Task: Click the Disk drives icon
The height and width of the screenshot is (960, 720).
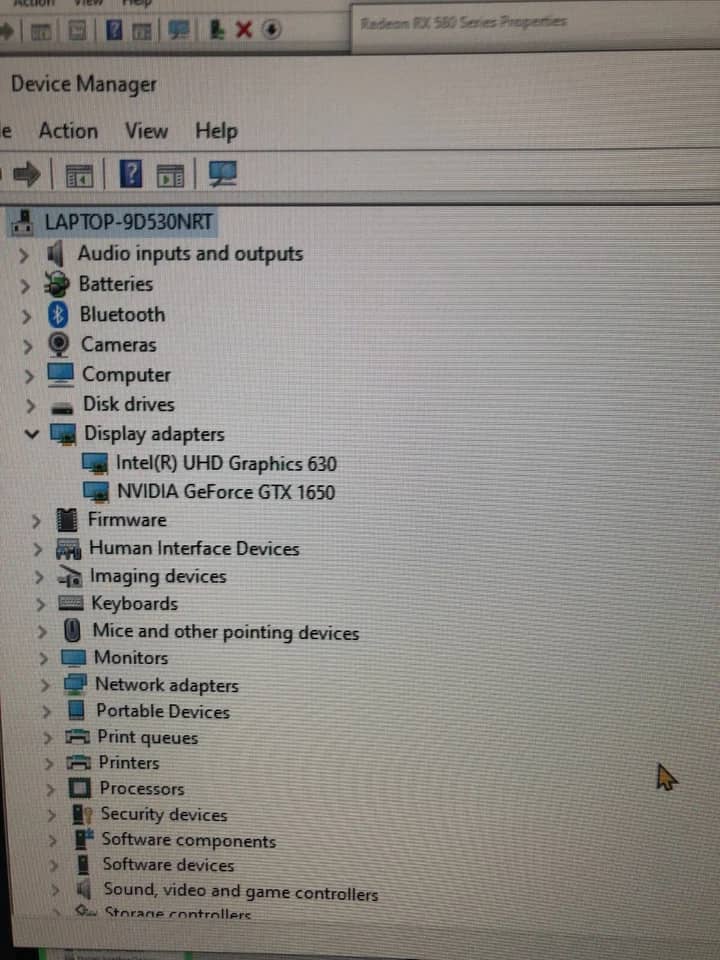Action: pos(62,407)
